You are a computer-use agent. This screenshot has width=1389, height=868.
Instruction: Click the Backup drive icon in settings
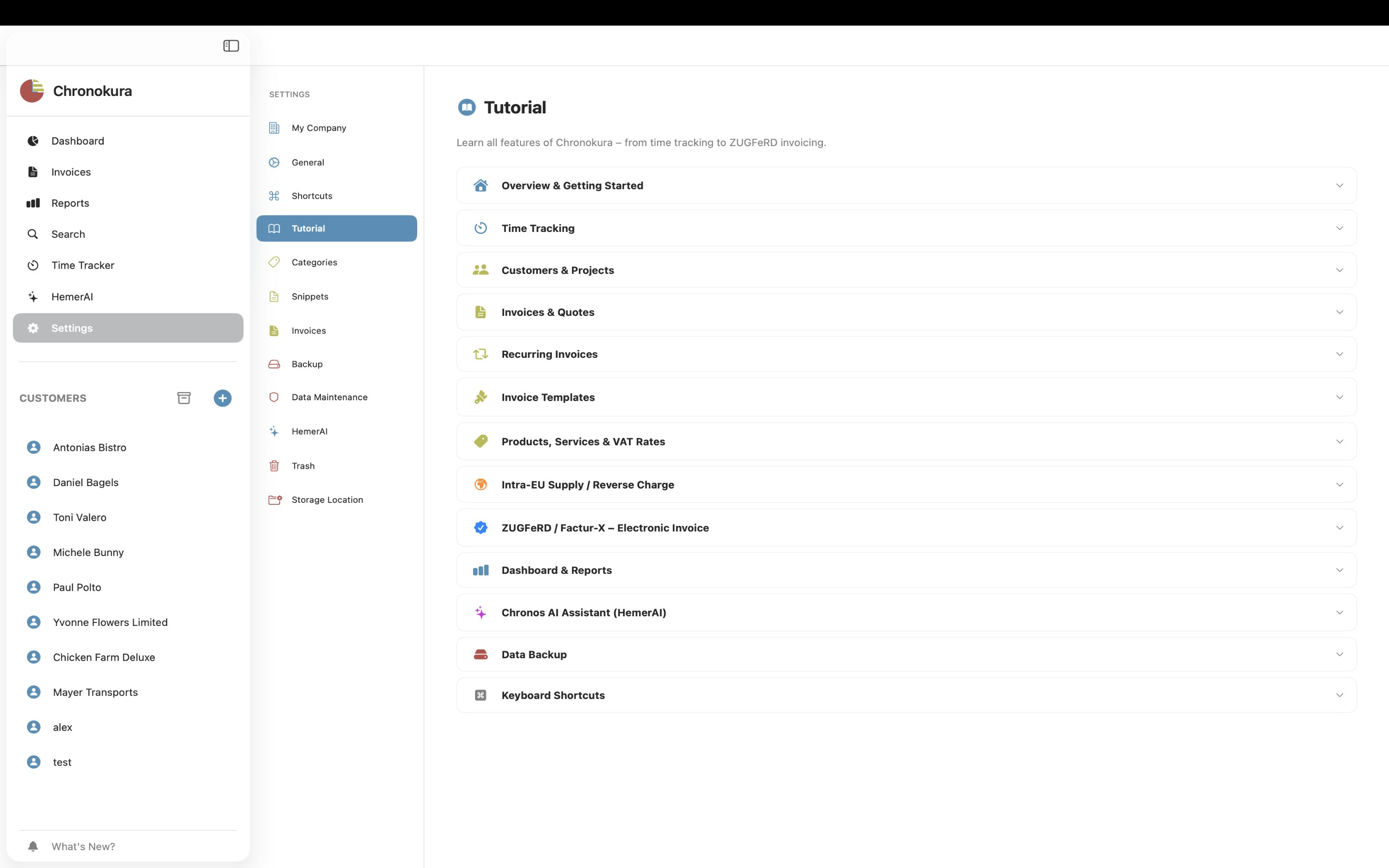pos(274,364)
